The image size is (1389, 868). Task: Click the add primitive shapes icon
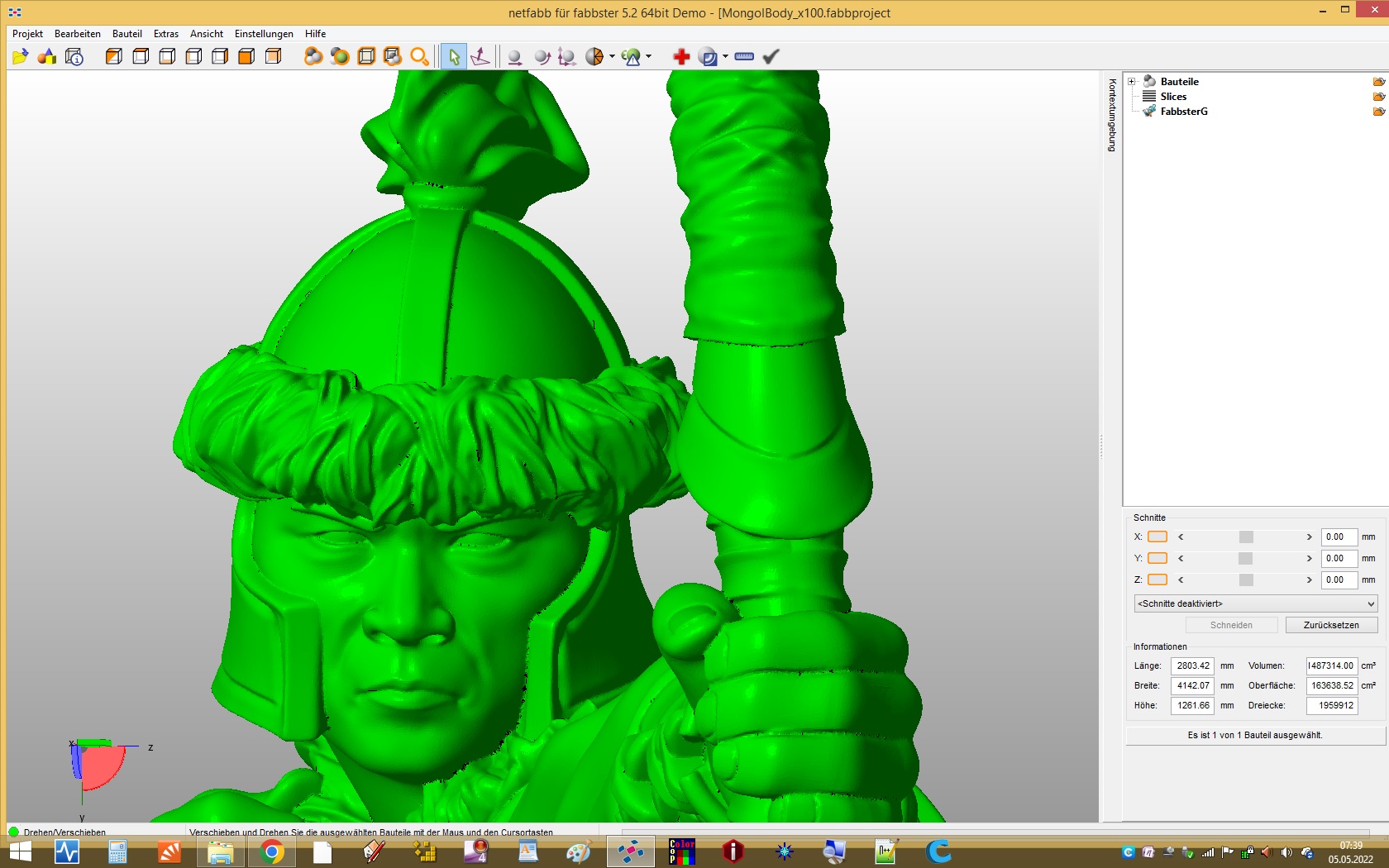[47, 56]
